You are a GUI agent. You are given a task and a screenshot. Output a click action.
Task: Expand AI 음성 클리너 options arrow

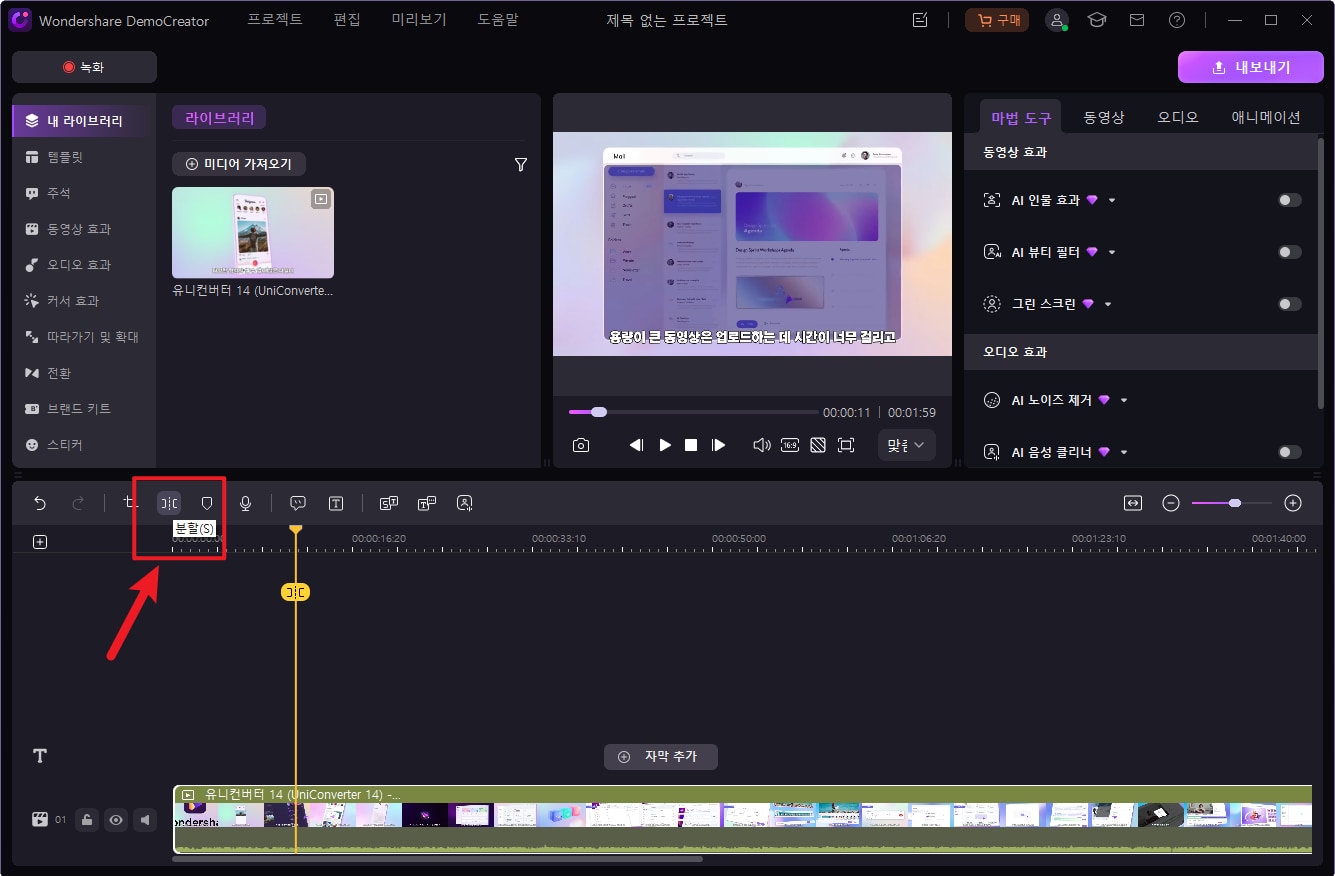point(1124,452)
